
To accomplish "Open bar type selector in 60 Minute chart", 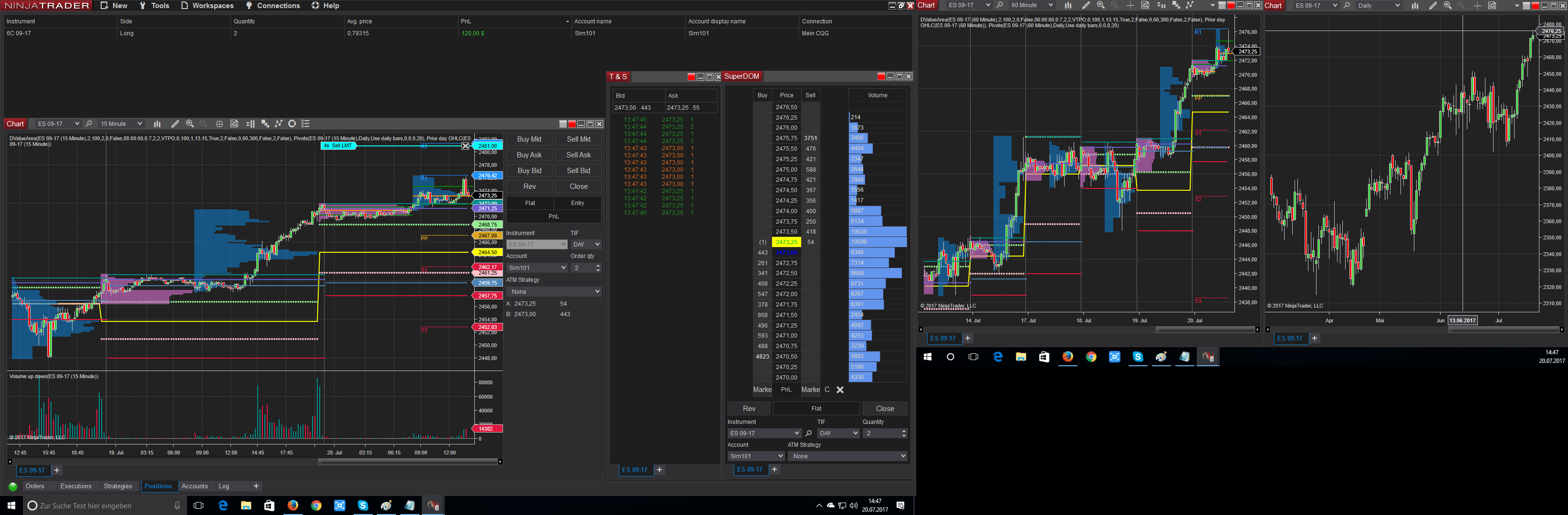I will [1067, 5].
